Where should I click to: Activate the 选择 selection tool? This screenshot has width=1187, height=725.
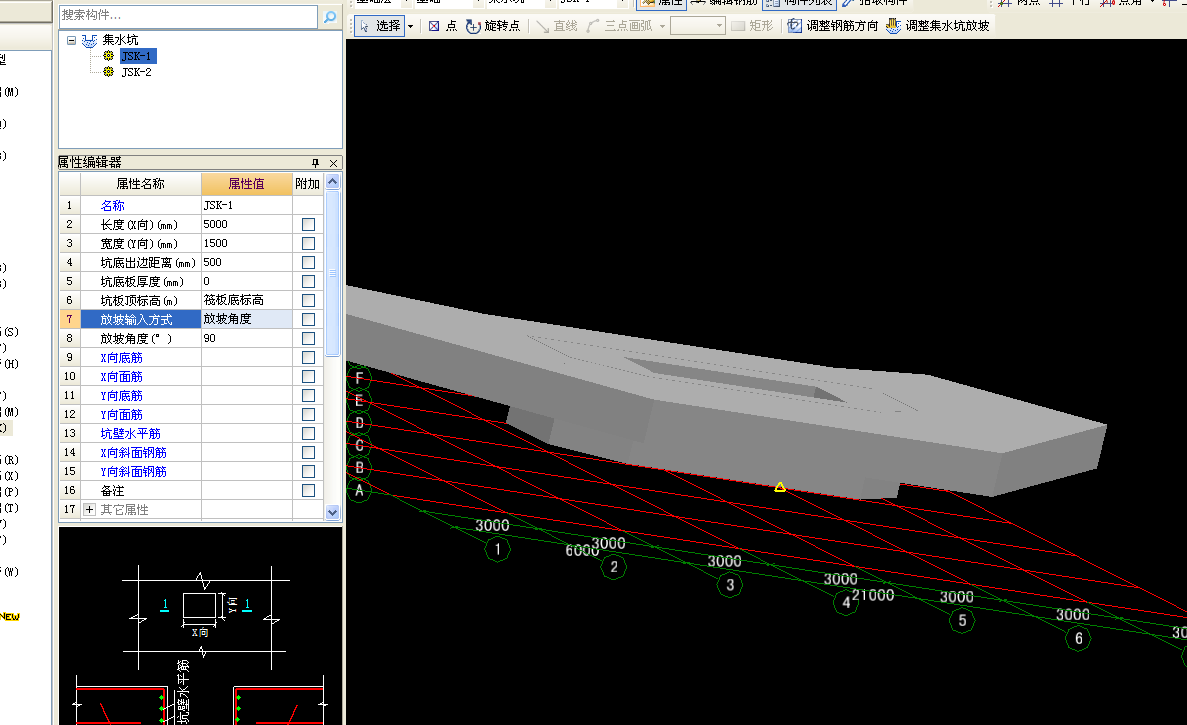[x=380, y=26]
